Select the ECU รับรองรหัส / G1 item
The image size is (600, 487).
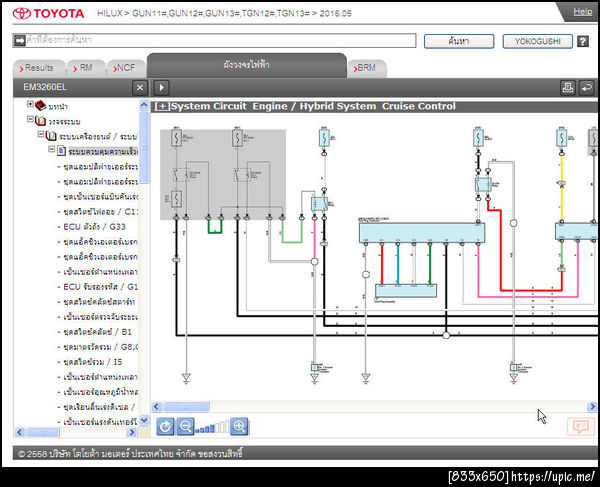coord(100,287)
